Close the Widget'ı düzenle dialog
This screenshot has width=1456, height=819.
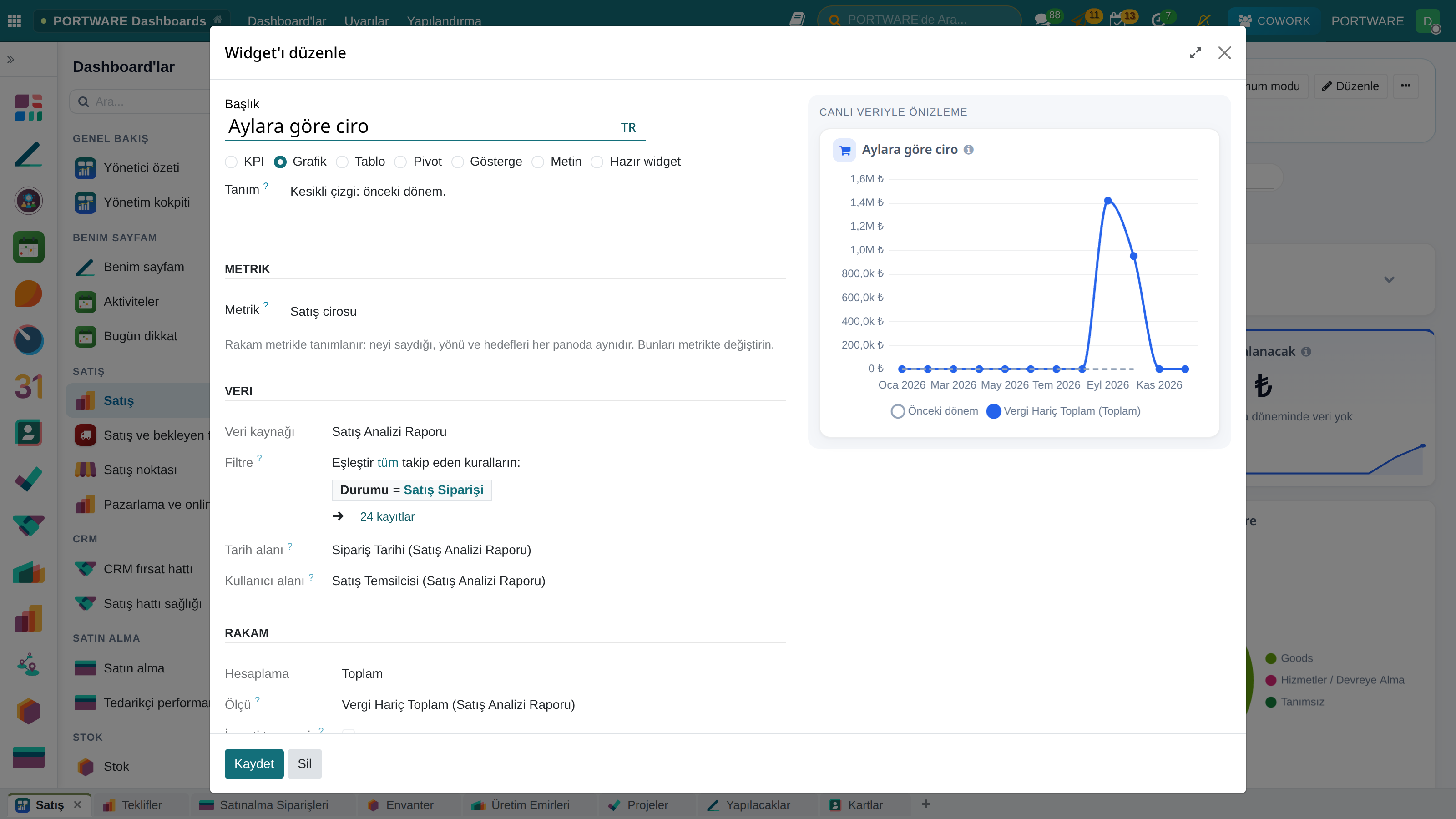pos(1225,53)
